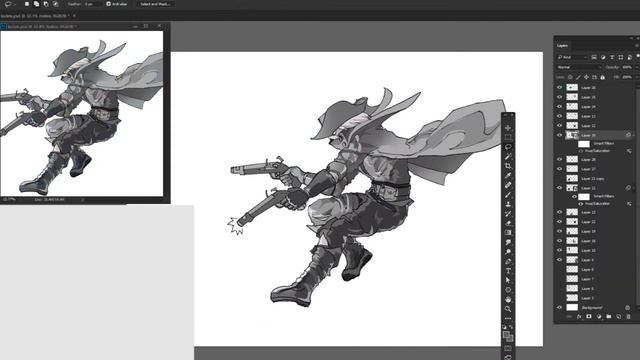The image size is (640, 360).
Task: Click the Select and Mask button
Action: [155, 4]
